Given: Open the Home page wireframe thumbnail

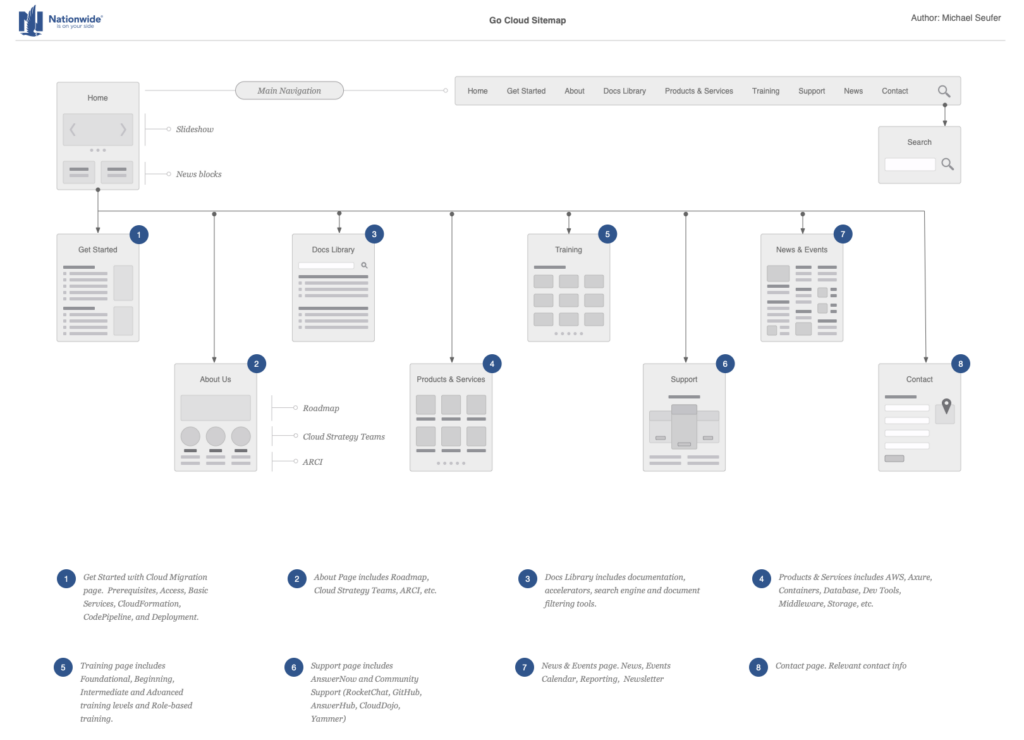Looking at the screenshot, I should (x=98, y=136).
